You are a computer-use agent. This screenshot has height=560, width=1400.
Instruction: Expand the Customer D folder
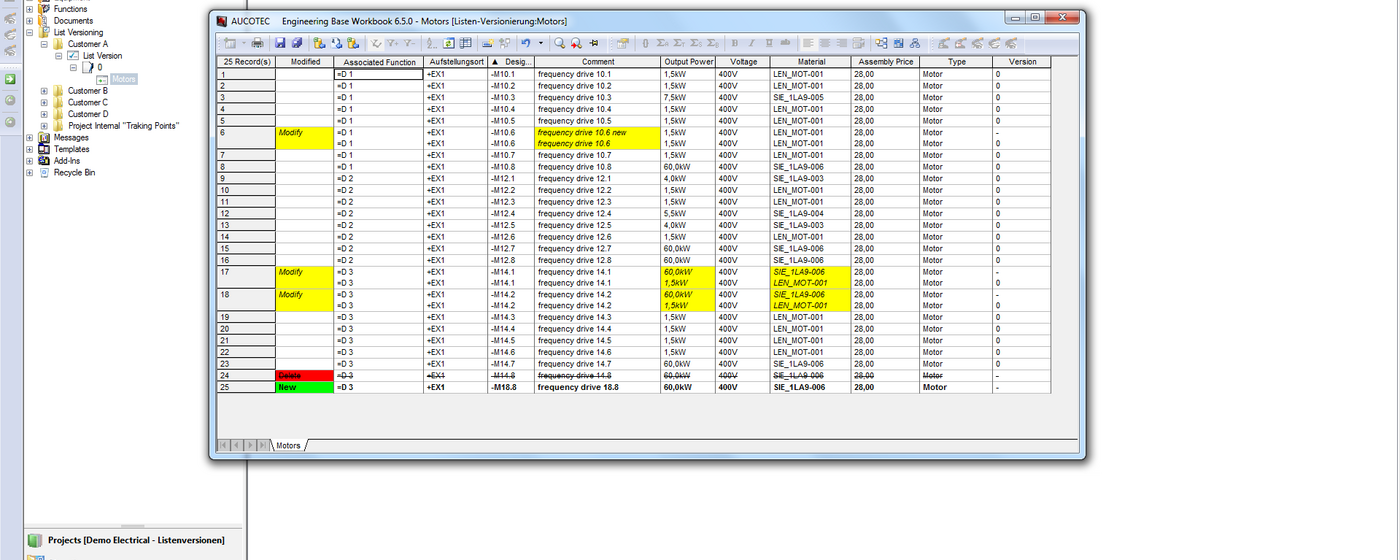44,114
